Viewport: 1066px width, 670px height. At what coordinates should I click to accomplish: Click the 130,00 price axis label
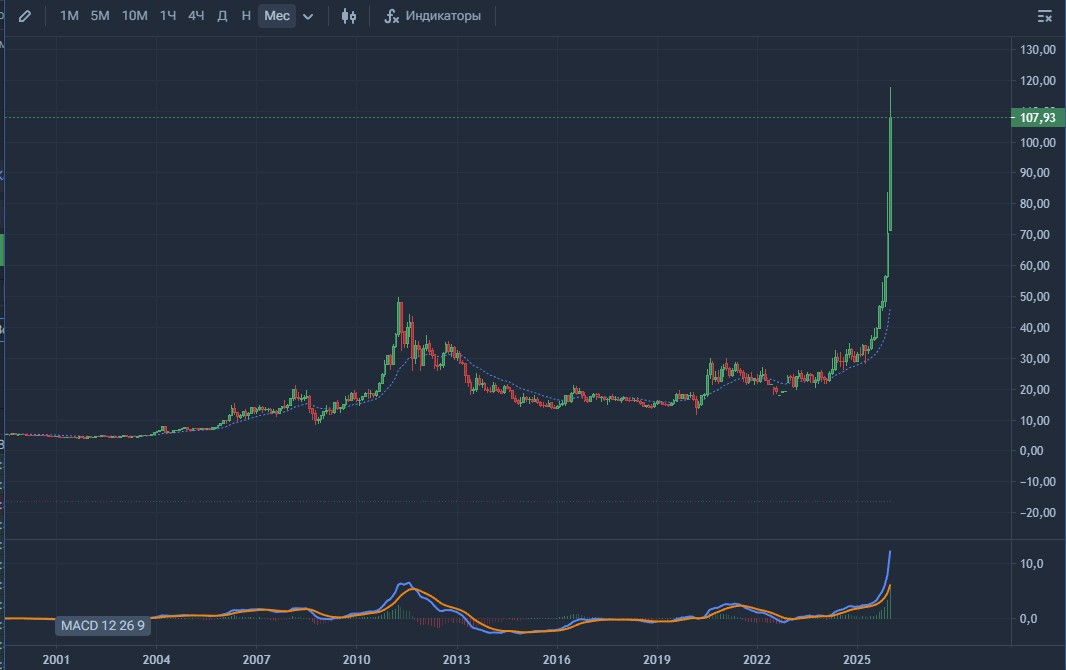click(1037, 50)
